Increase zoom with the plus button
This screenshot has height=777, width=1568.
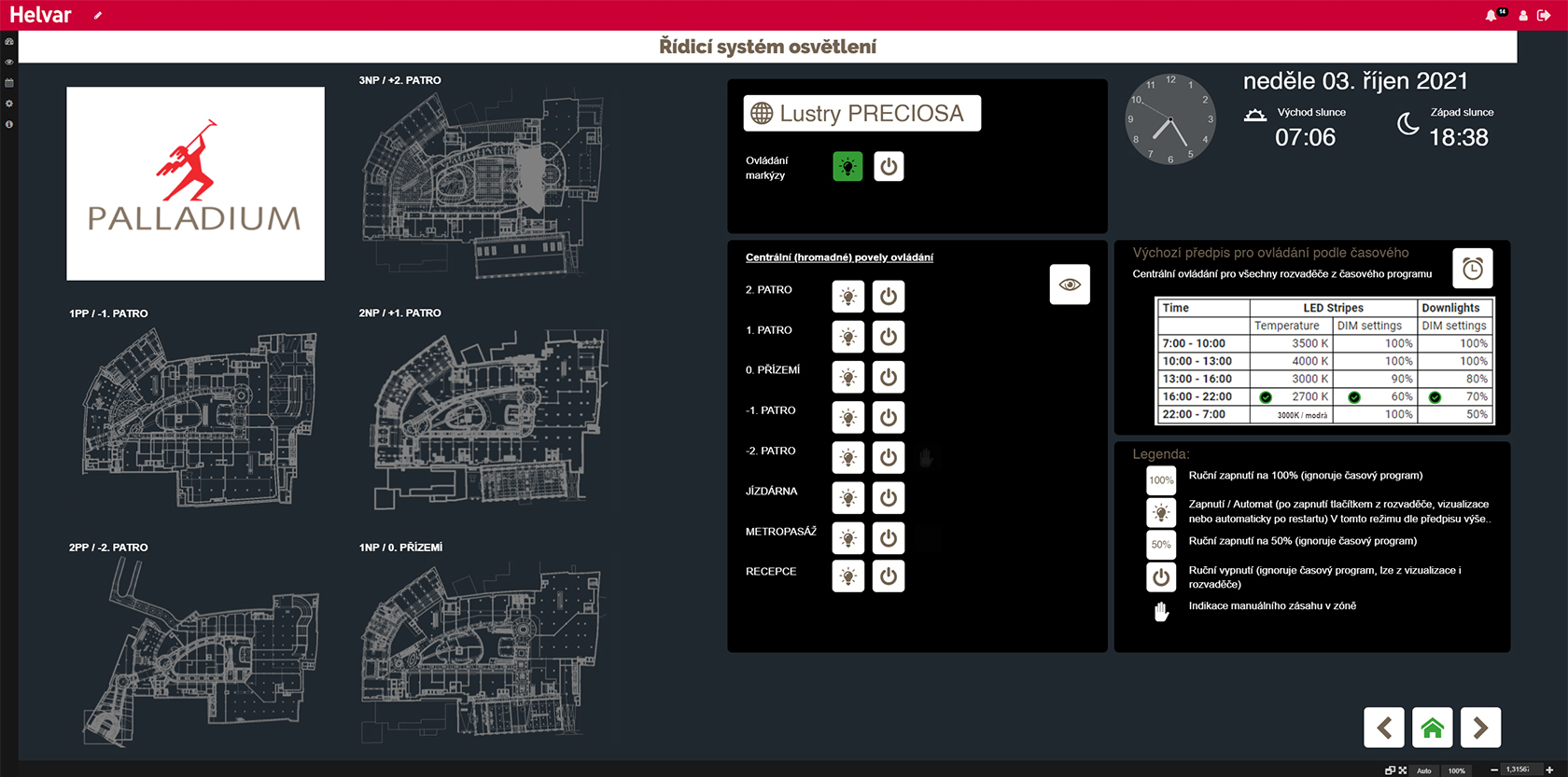pyautogui.click(x=1550, y=770)
